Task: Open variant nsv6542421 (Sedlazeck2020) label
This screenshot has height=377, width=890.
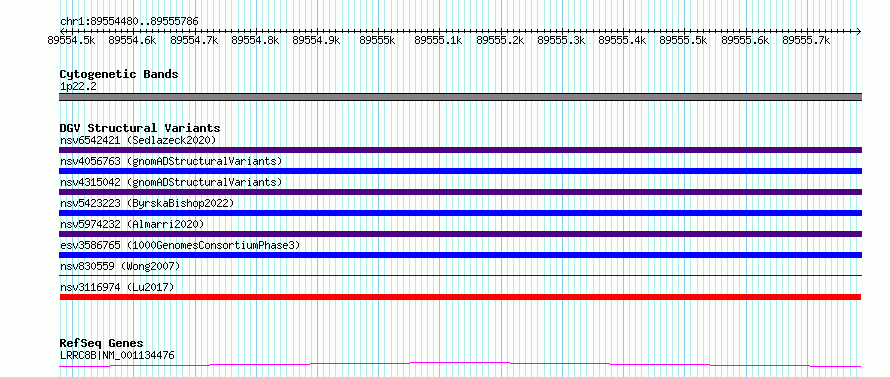Action: point(138,140)
